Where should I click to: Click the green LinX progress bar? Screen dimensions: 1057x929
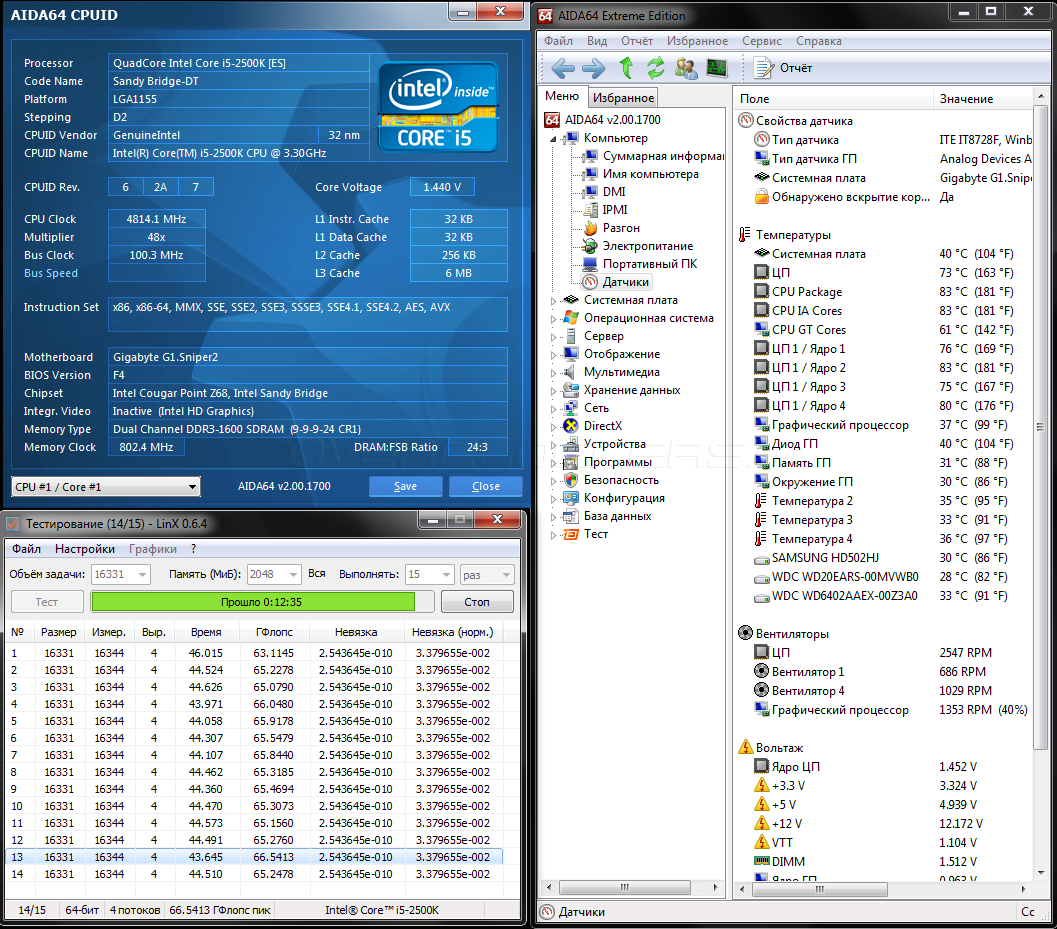click(252, 602)
